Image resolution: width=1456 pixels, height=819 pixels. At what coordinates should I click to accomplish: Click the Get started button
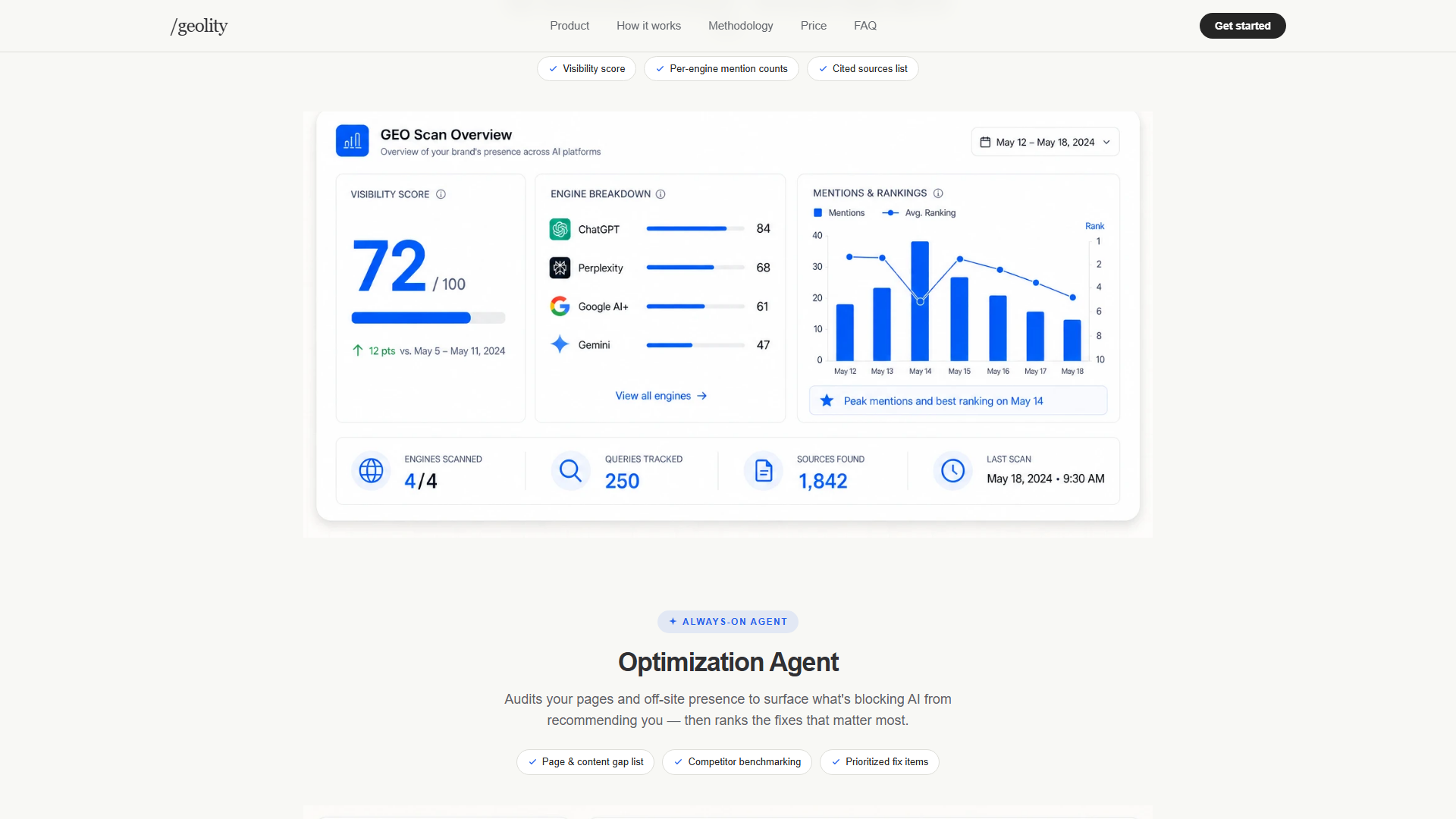tap(1242, 26)
